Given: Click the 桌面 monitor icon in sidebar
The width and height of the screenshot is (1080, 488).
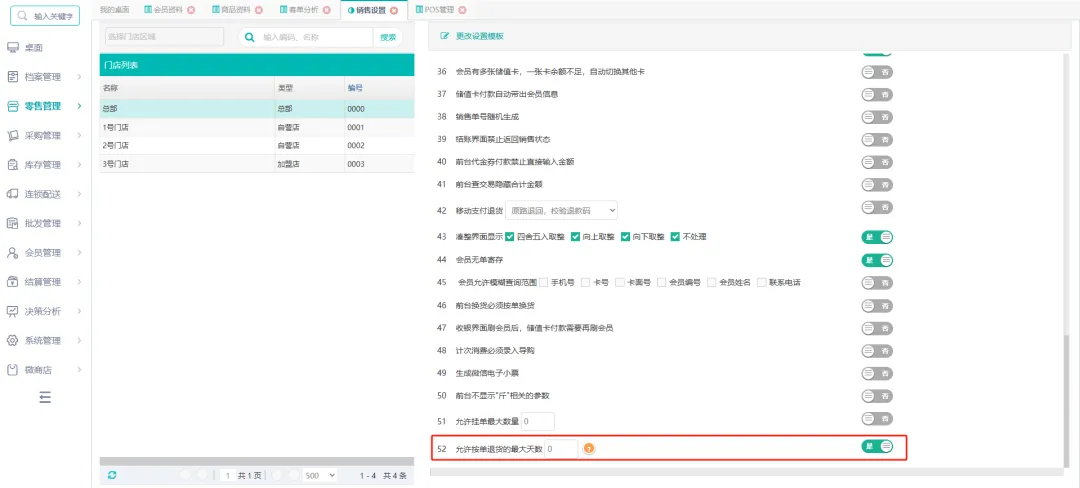Looking at the screenshot, I should pos(12,47).
